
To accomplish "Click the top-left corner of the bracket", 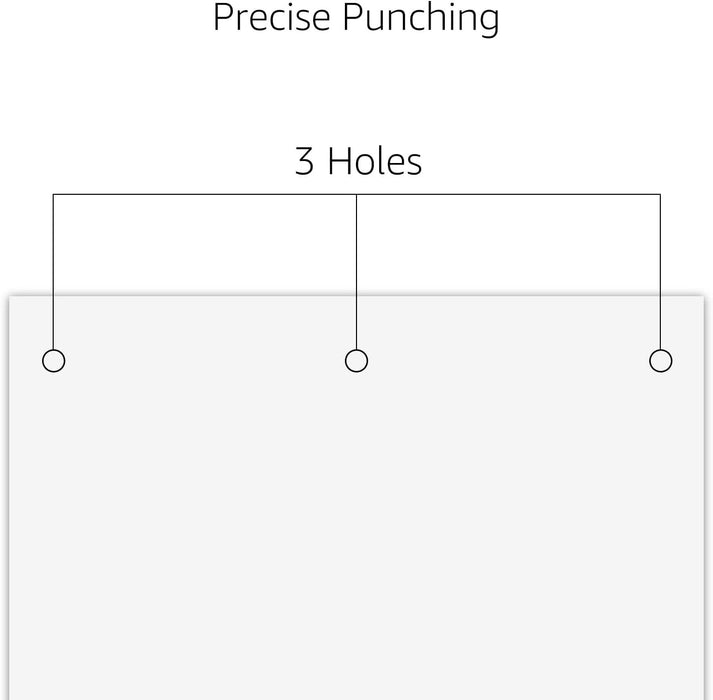I will point(54,195).
